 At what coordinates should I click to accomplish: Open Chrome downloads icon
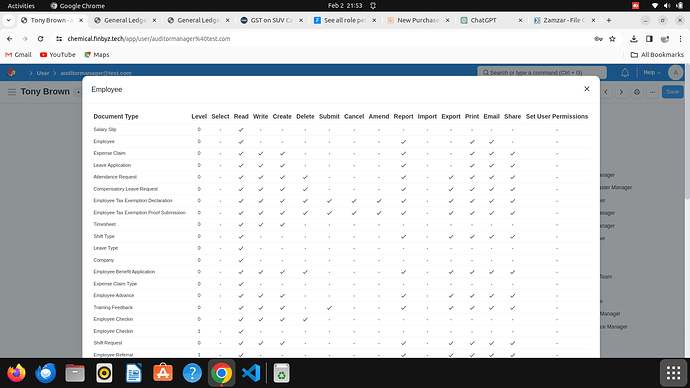point(634,39)
